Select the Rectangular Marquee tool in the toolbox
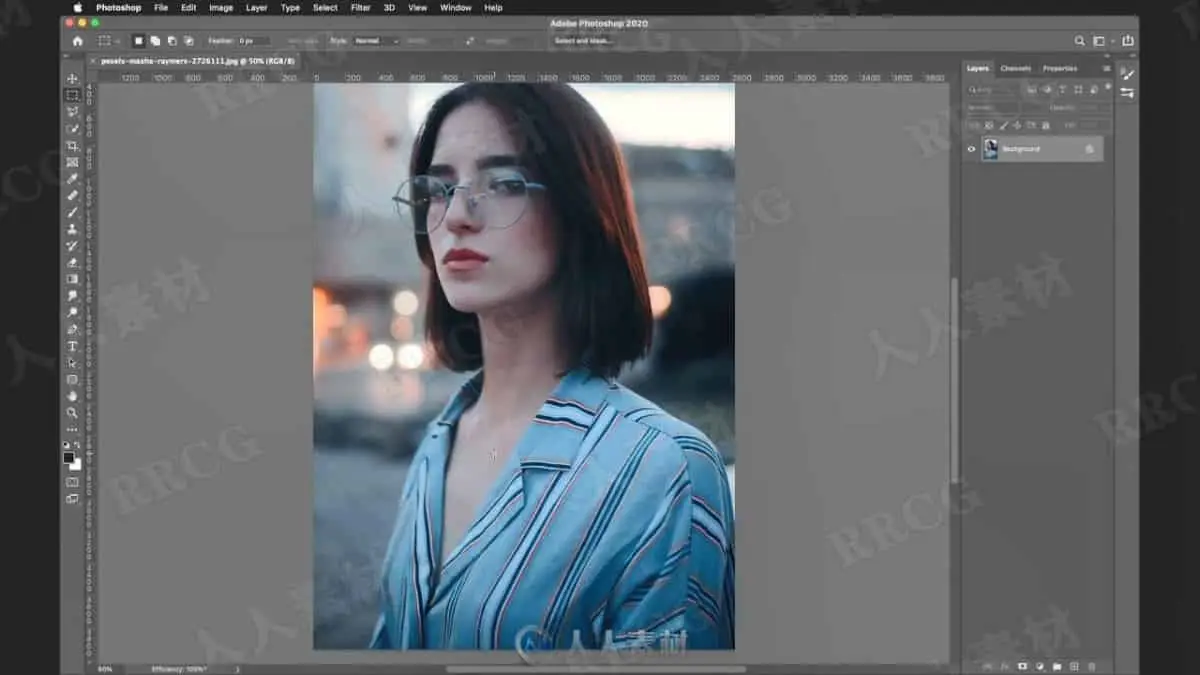The height and width of the screenshot is (675, 1200). tap(72, 95)
